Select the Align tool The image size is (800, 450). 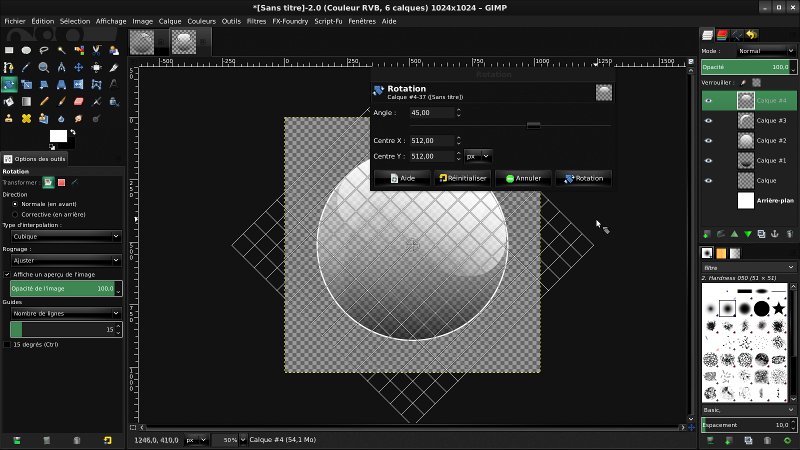96,67
